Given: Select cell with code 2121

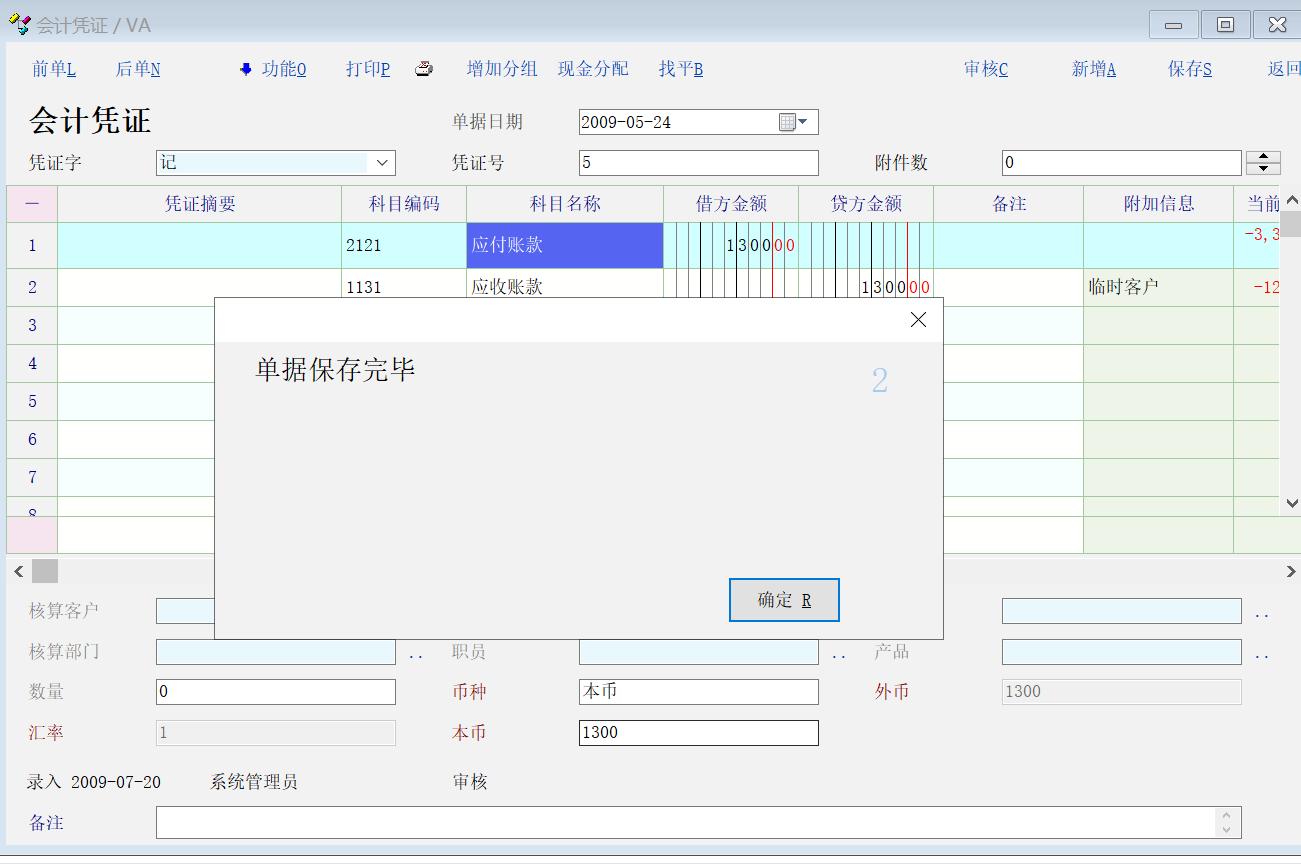Looking at the screenshot, I should click(x=404, y=245).
